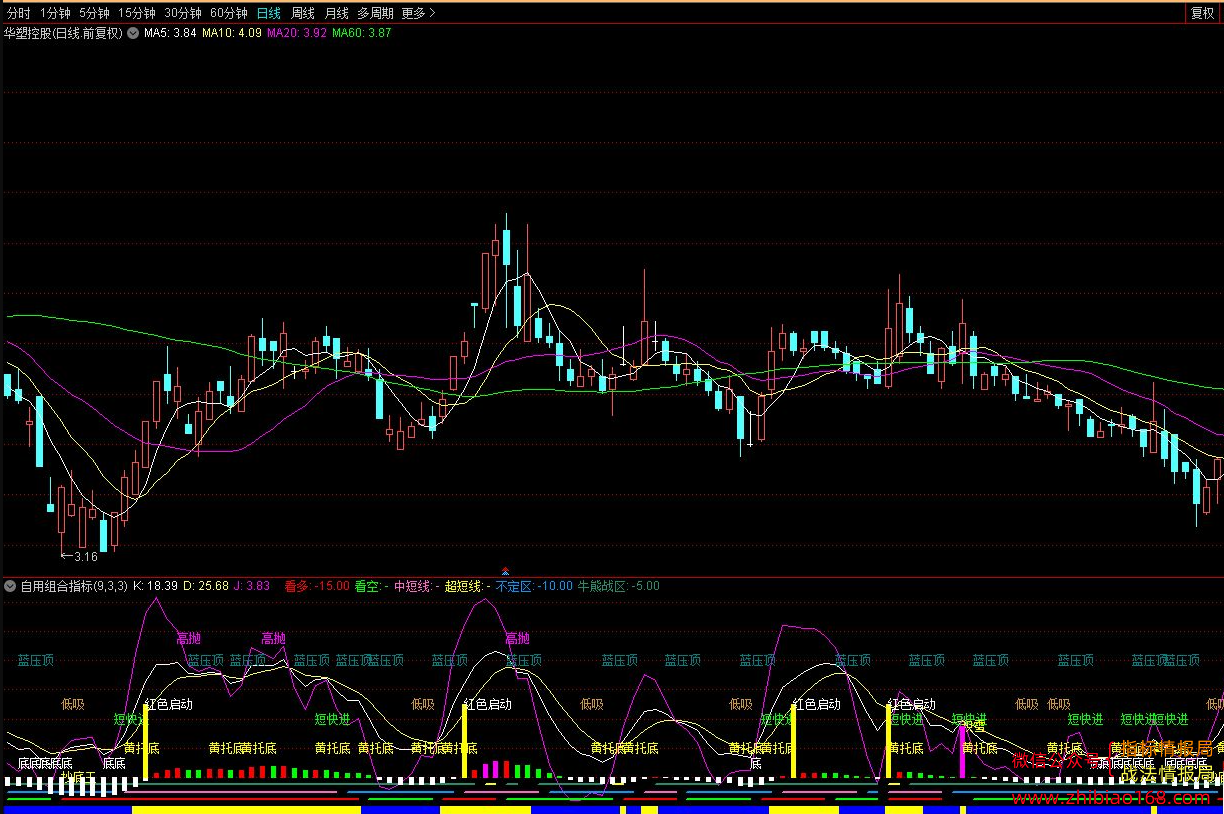
Task: Switch to the 周线 weekly chart tab
Action: point(303,13)
